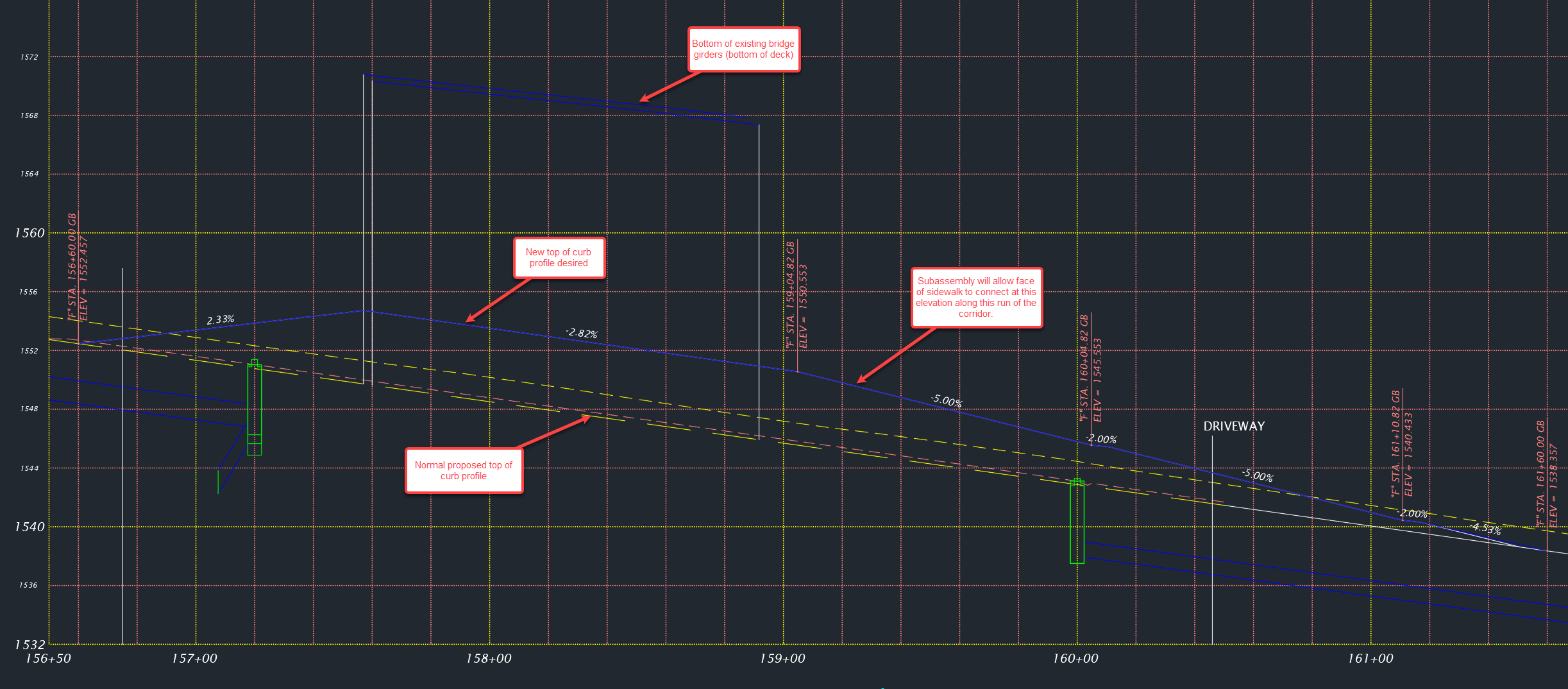Select the 158+00 station axis label
Viewport: 1568px width, 689px height.
489,658
